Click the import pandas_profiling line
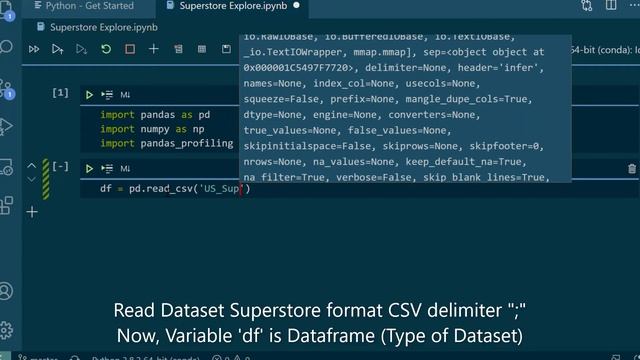This screenshot has width=640, height=360. pyautogui.click(x=167, y=143)
